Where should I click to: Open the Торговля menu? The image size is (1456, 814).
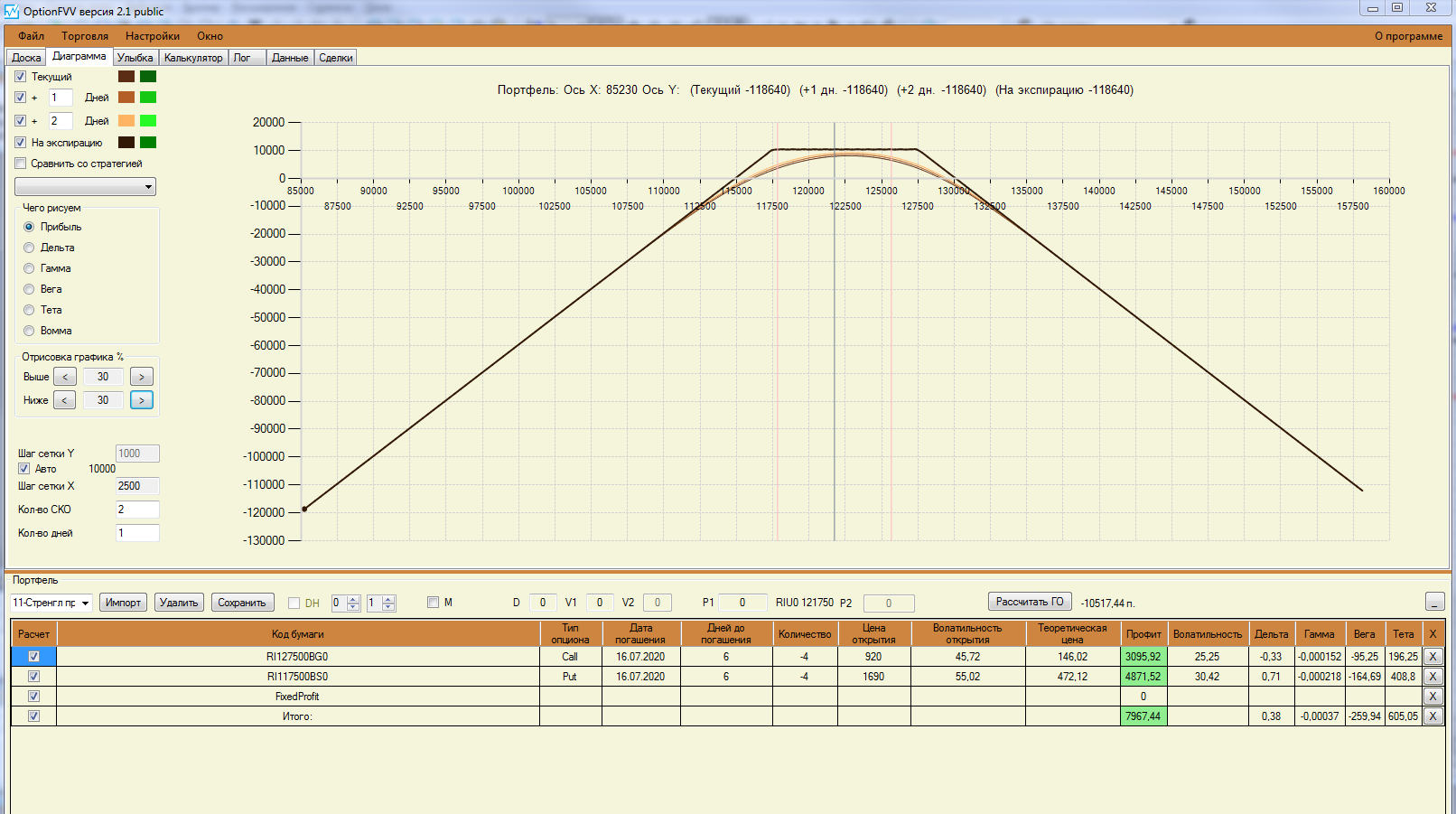click(x=85, y=36)
